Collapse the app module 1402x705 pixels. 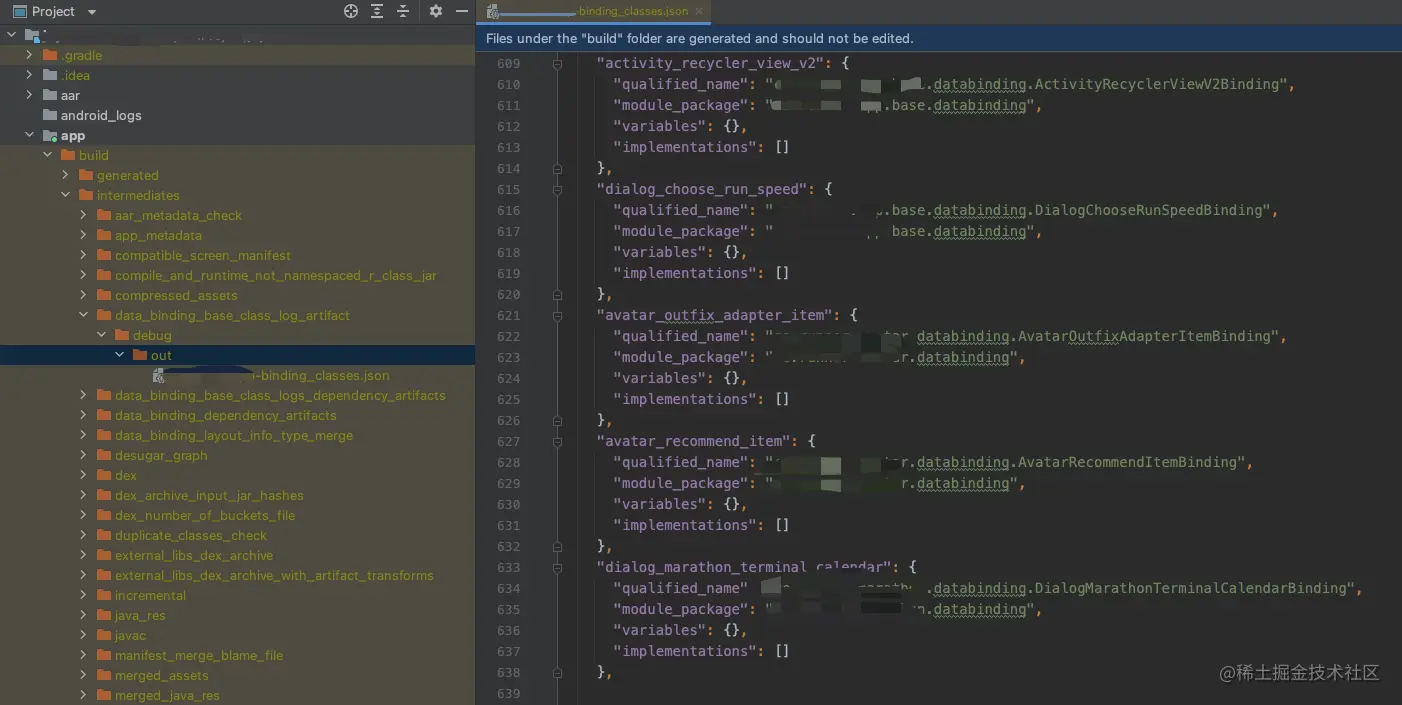pos(29,135)
